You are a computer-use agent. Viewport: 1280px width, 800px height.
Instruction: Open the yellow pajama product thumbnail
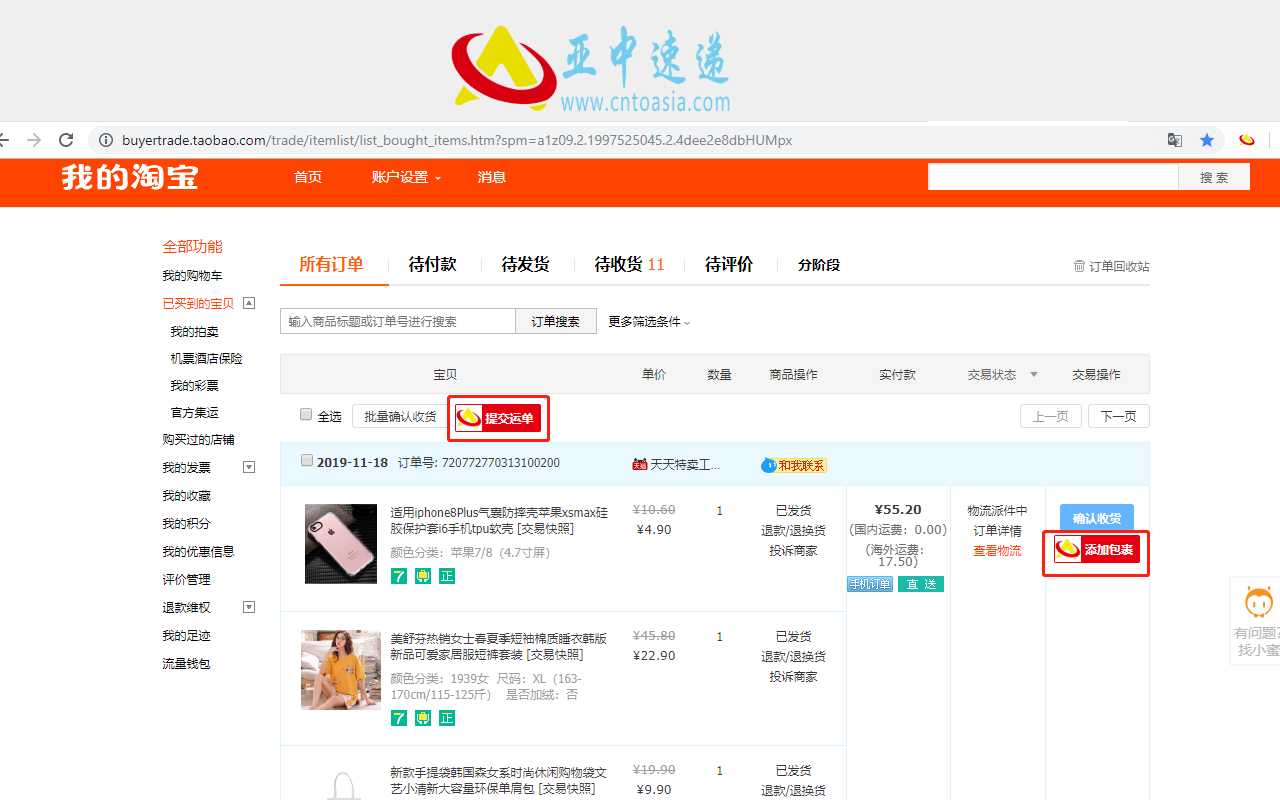[341, 670]
